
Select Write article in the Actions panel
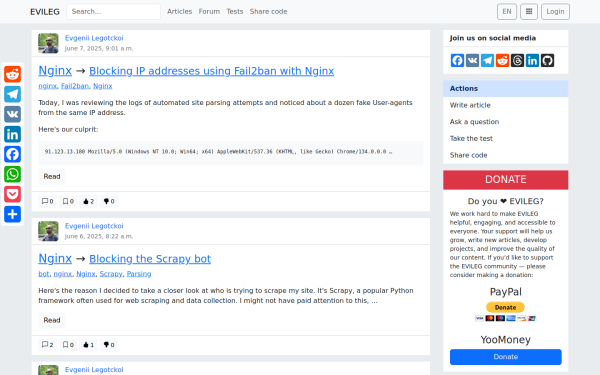coord(505,105)
